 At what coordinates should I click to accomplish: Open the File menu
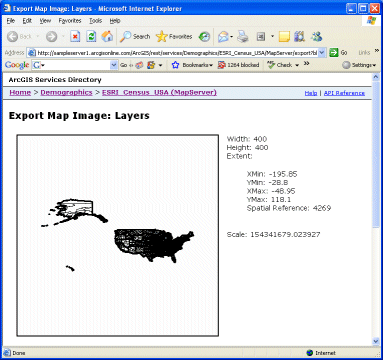point(11,21)
